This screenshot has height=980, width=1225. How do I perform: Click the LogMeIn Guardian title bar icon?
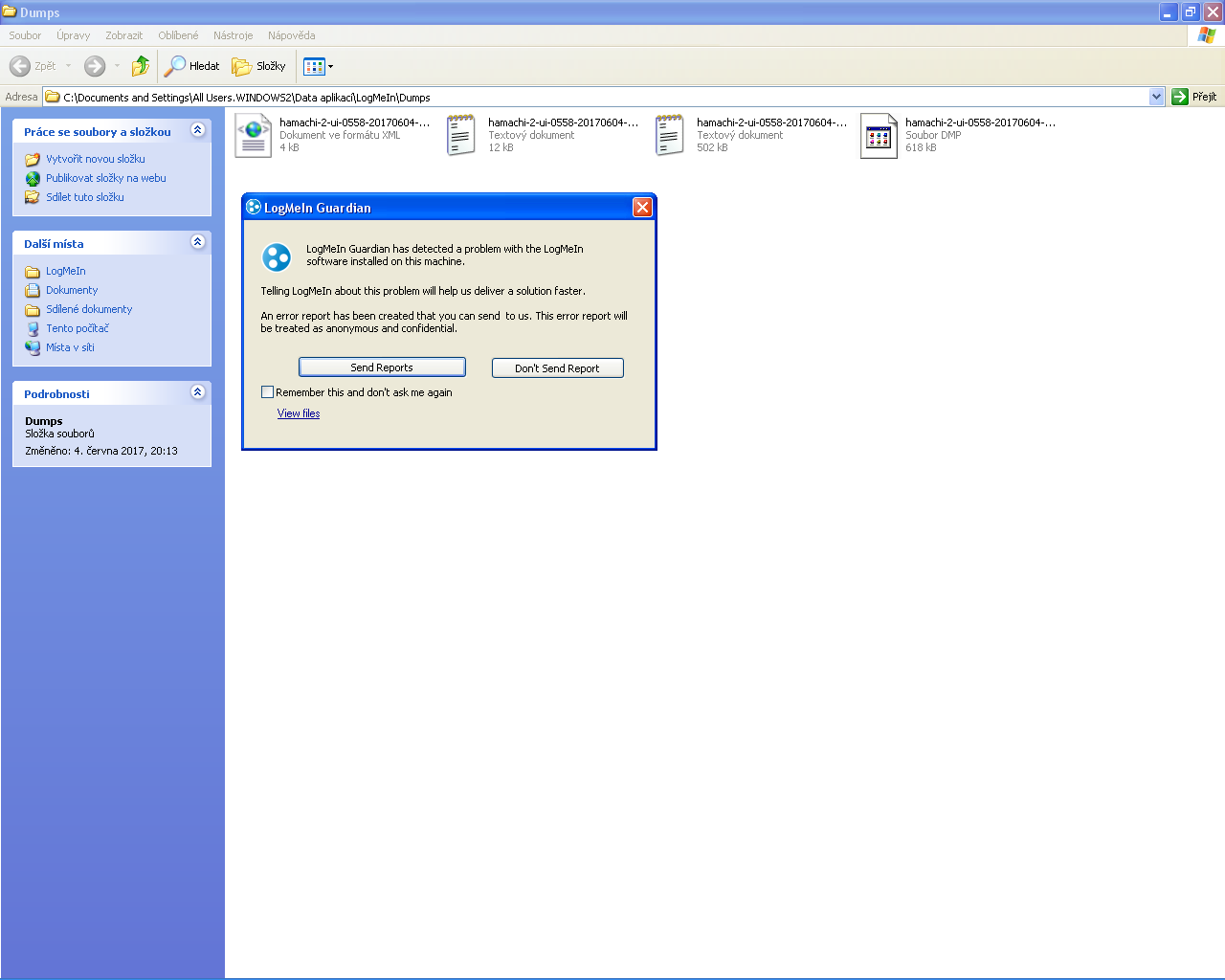click(x=254, y=207)
